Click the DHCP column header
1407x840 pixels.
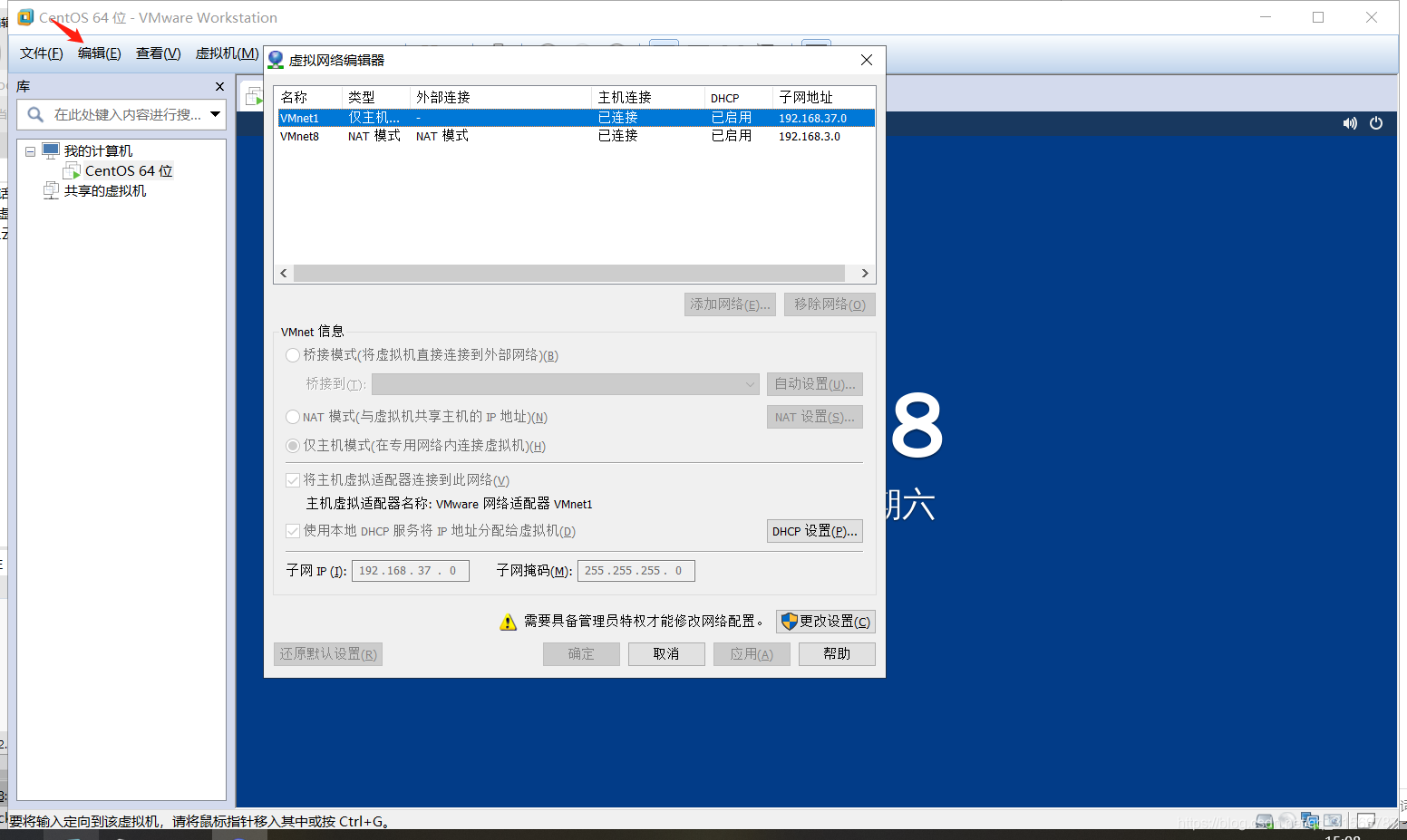click(x=739, y=97)
